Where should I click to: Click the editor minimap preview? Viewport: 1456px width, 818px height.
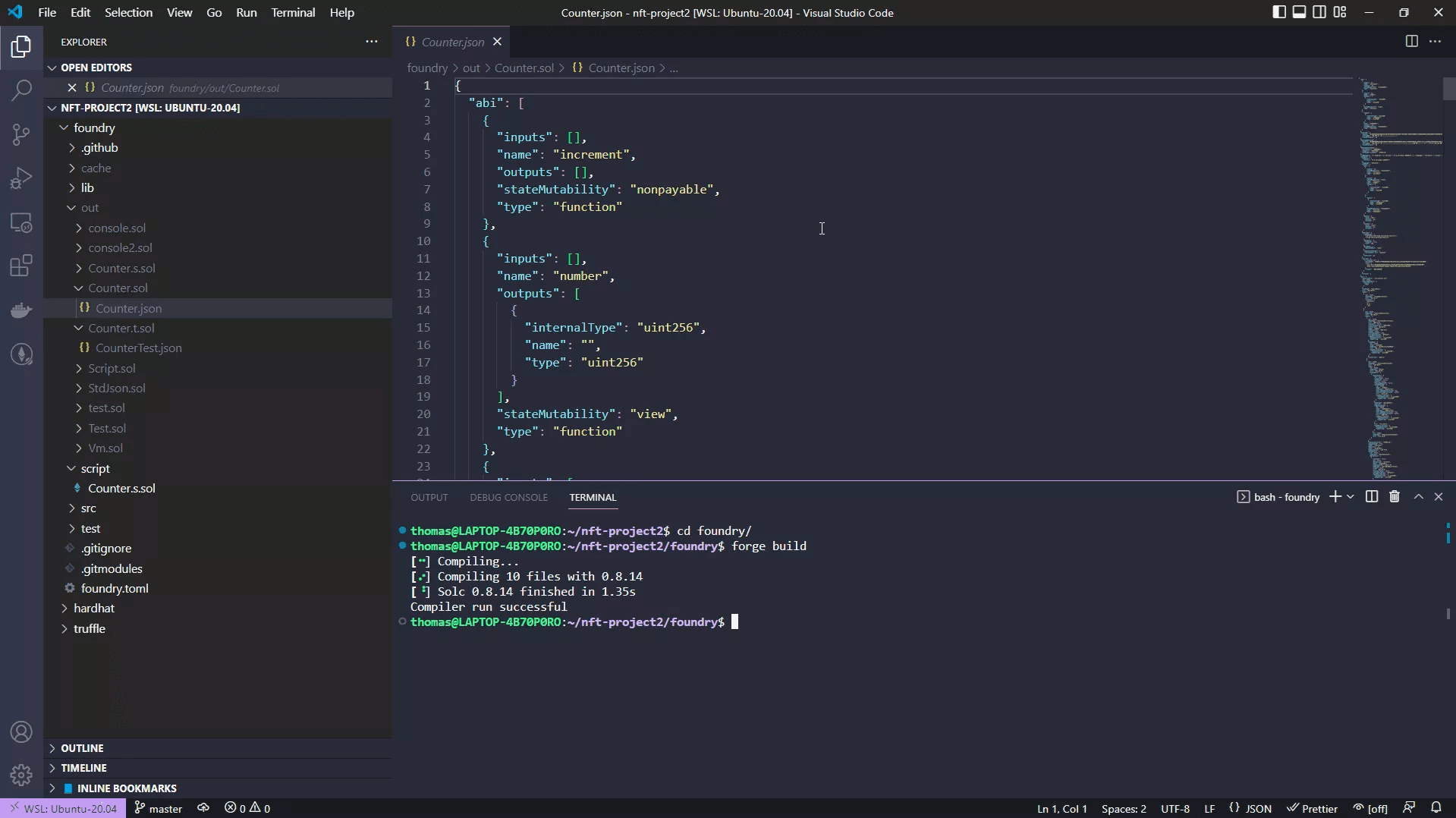click(1400, 277)
